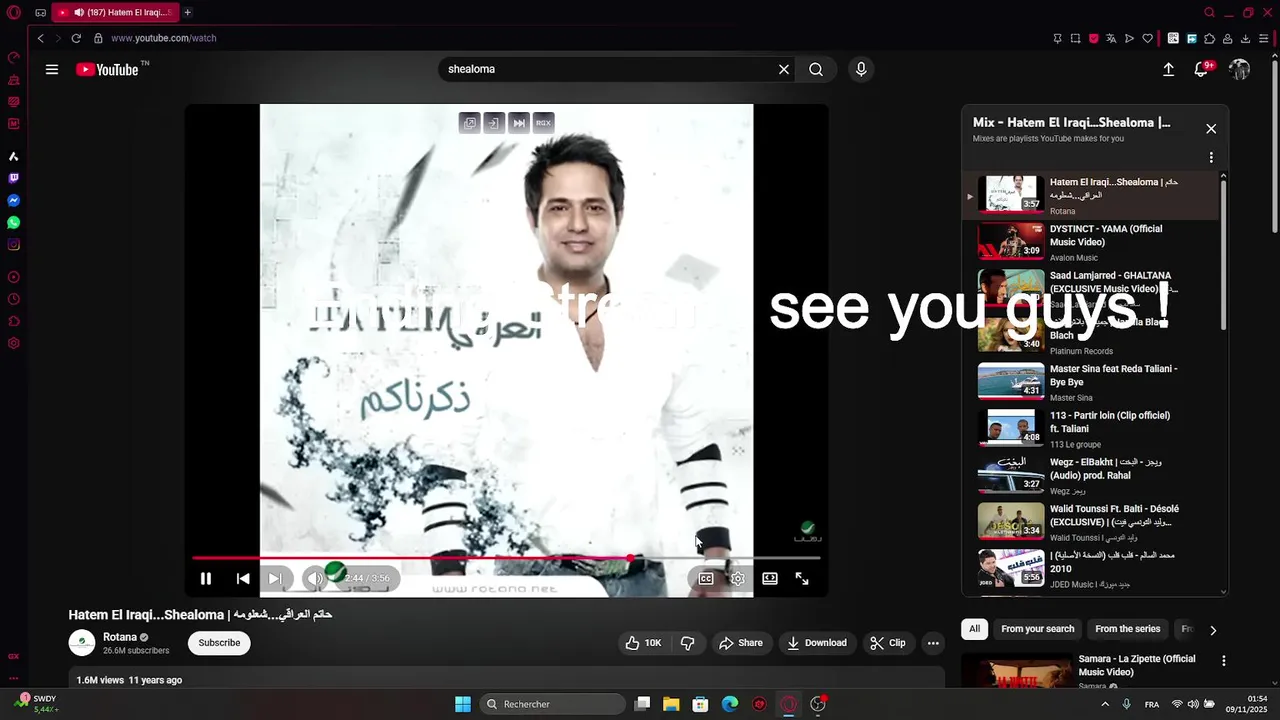The height and width of the screenshot is (720, 1280).
Task: Open WhatsApp in the Opera sidebar
Action: (13, 222)
